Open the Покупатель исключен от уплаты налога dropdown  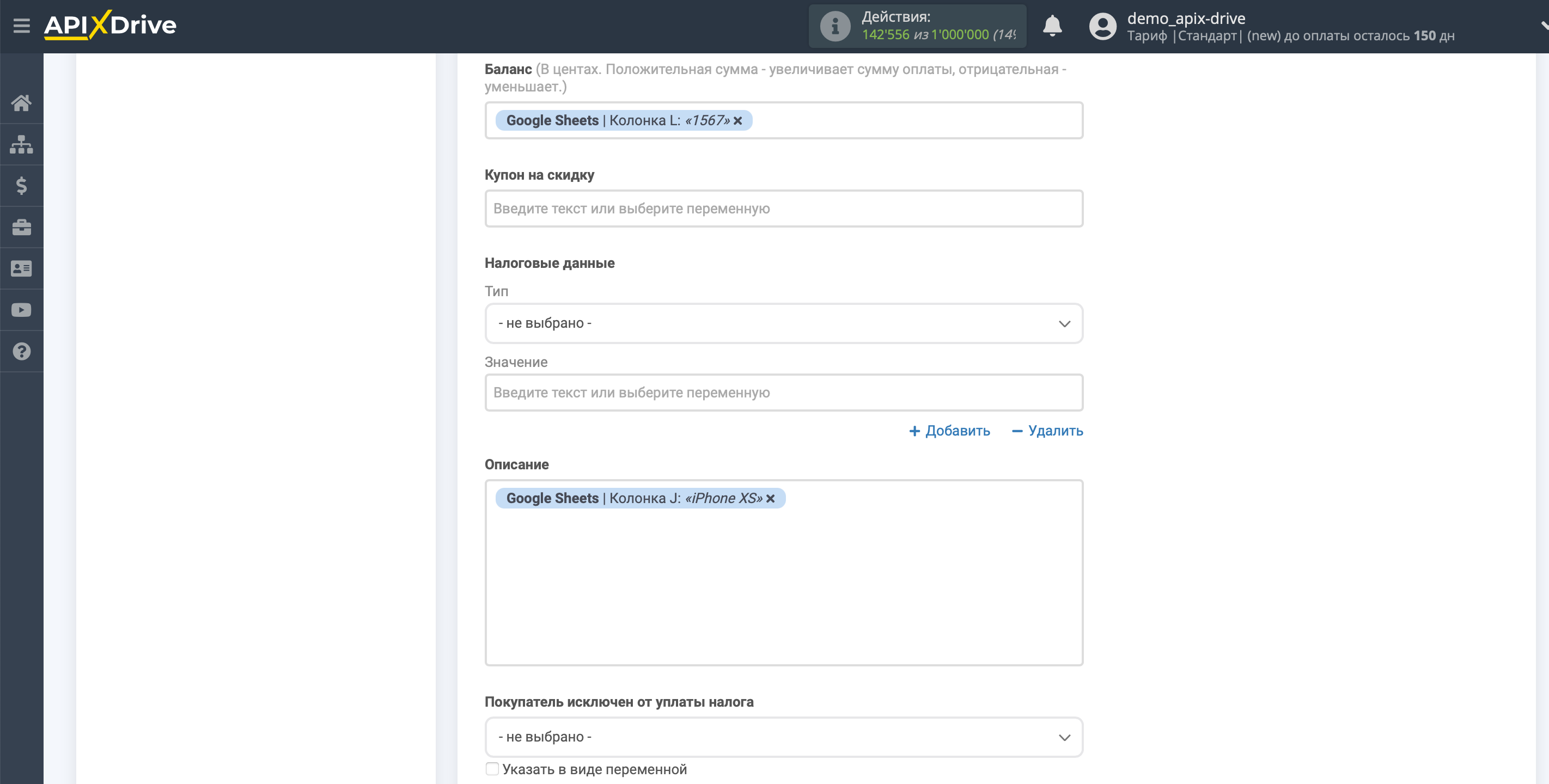point(784,737)
